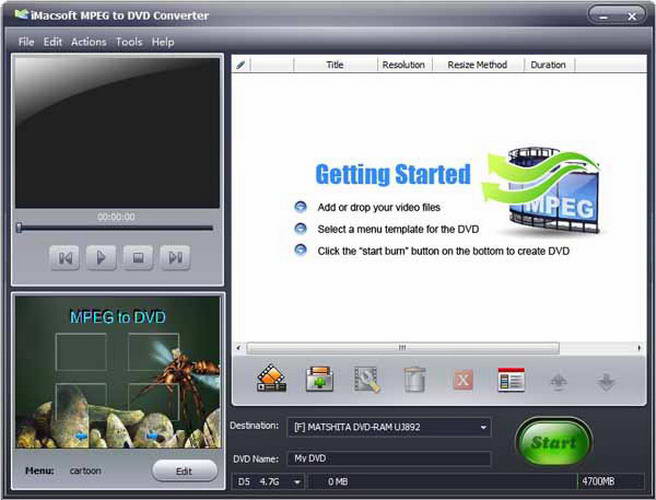Open the Tools menu
Image resolution: width=656 pixels, height=500 pixels.
pos(129,42)
